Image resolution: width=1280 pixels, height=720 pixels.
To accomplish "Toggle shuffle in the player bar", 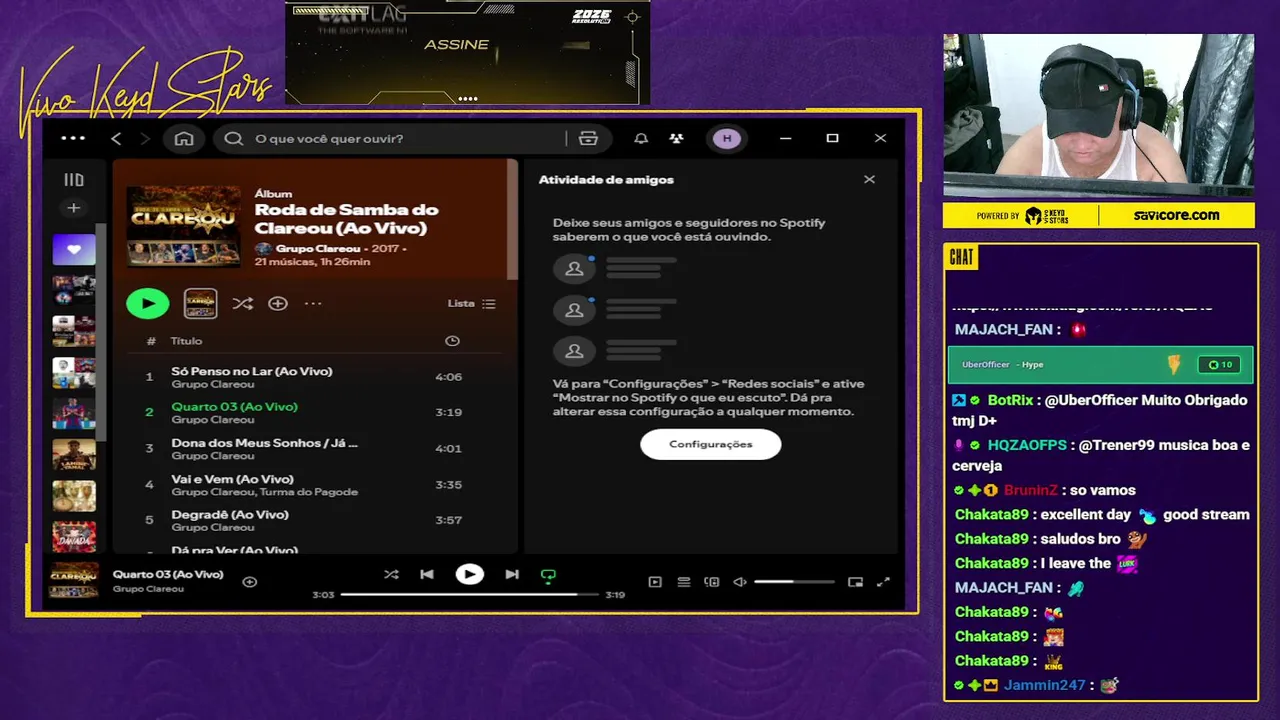I will pos(391,575).
